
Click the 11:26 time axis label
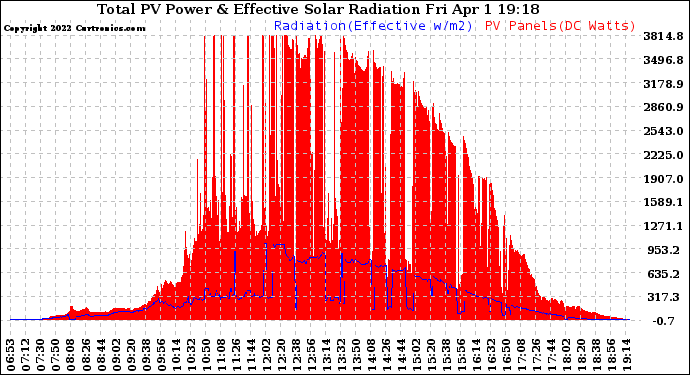[237, 355]
